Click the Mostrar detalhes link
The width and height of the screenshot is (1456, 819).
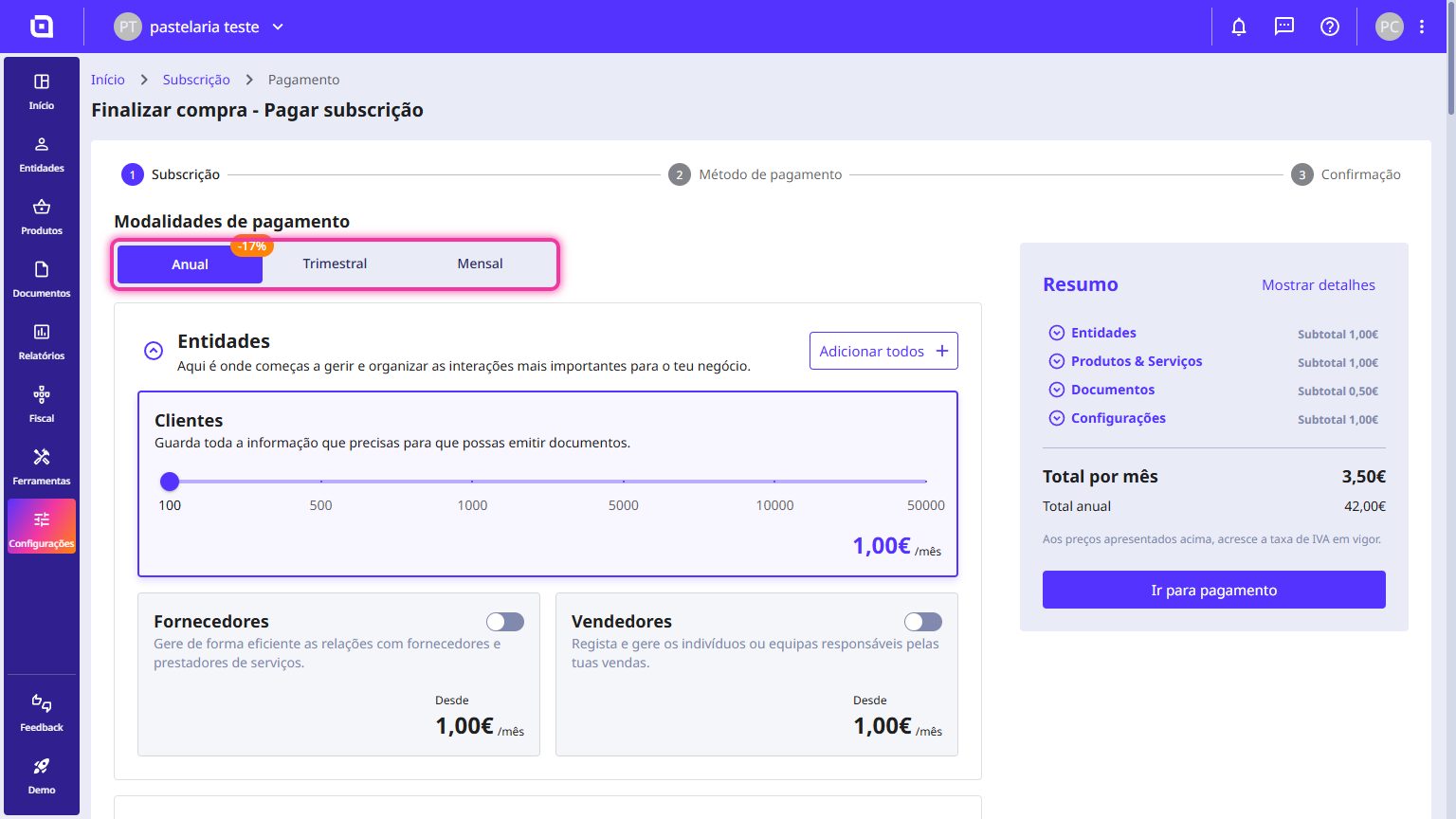point(1318,285)
